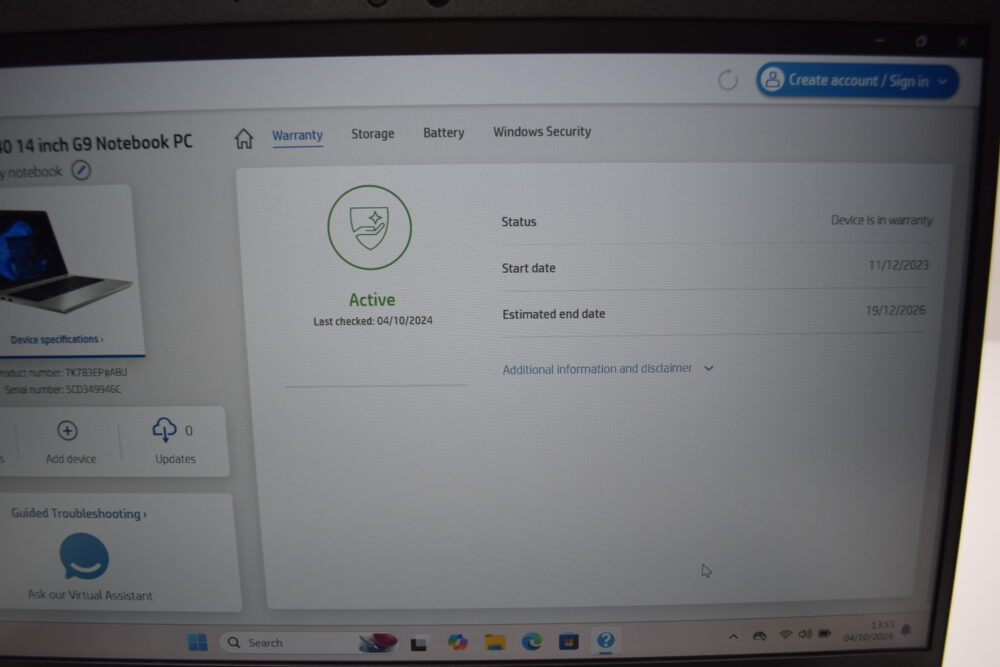The image size is (1000, 667).
Task: Open the Windows Security tab
Action: pos(542,131)
